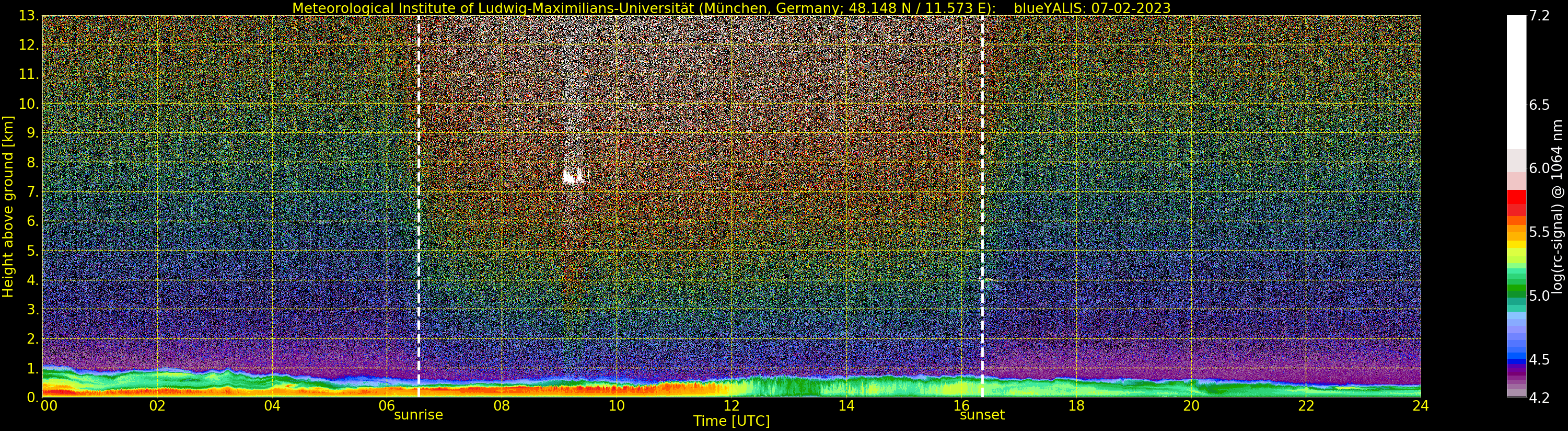Click the '20' time tick label
Viewport: 1568px width, 431px height.
pos(1191,406)
